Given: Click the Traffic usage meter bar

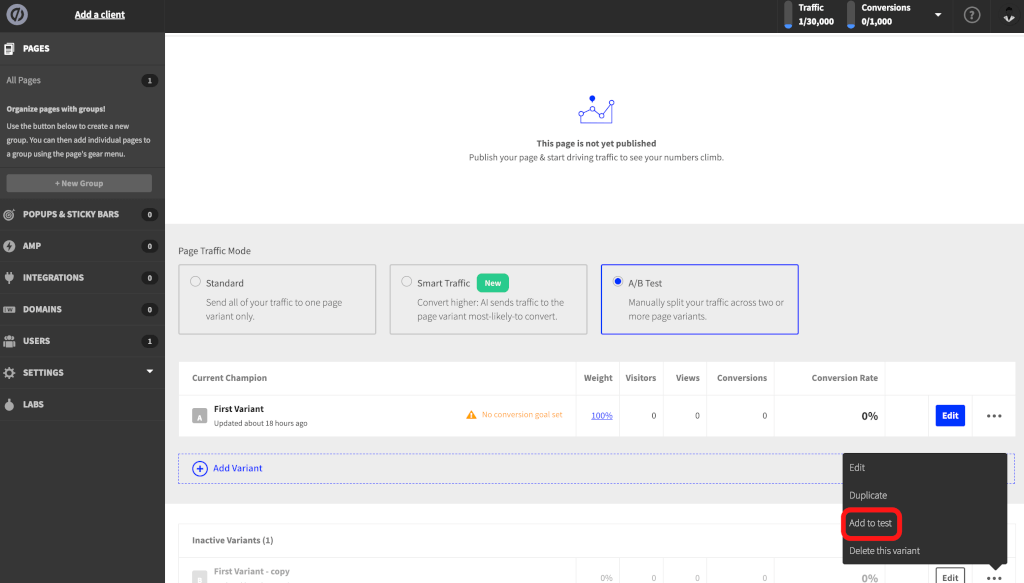Looking at the screenshot, I should click(788, 15).
